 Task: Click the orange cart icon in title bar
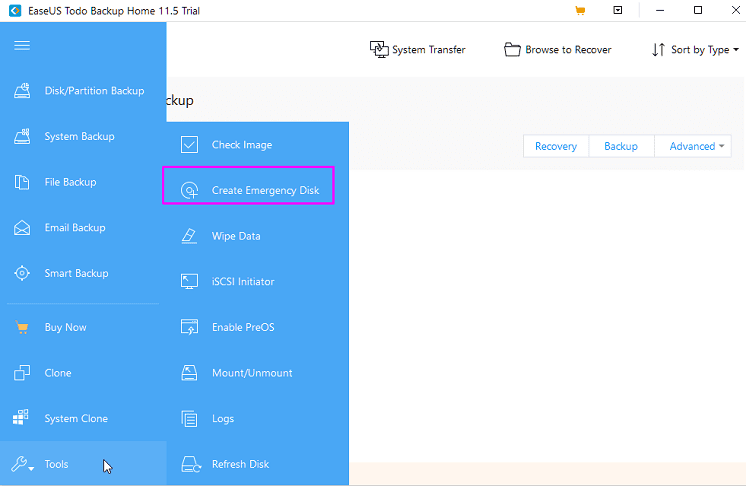click(580, 10)
